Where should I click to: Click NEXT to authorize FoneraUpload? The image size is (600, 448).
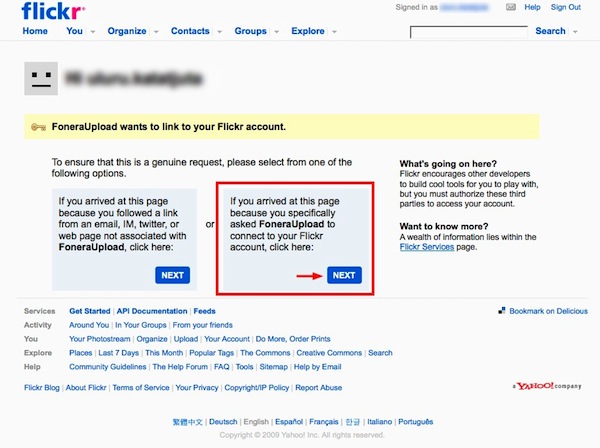point(344,275)
